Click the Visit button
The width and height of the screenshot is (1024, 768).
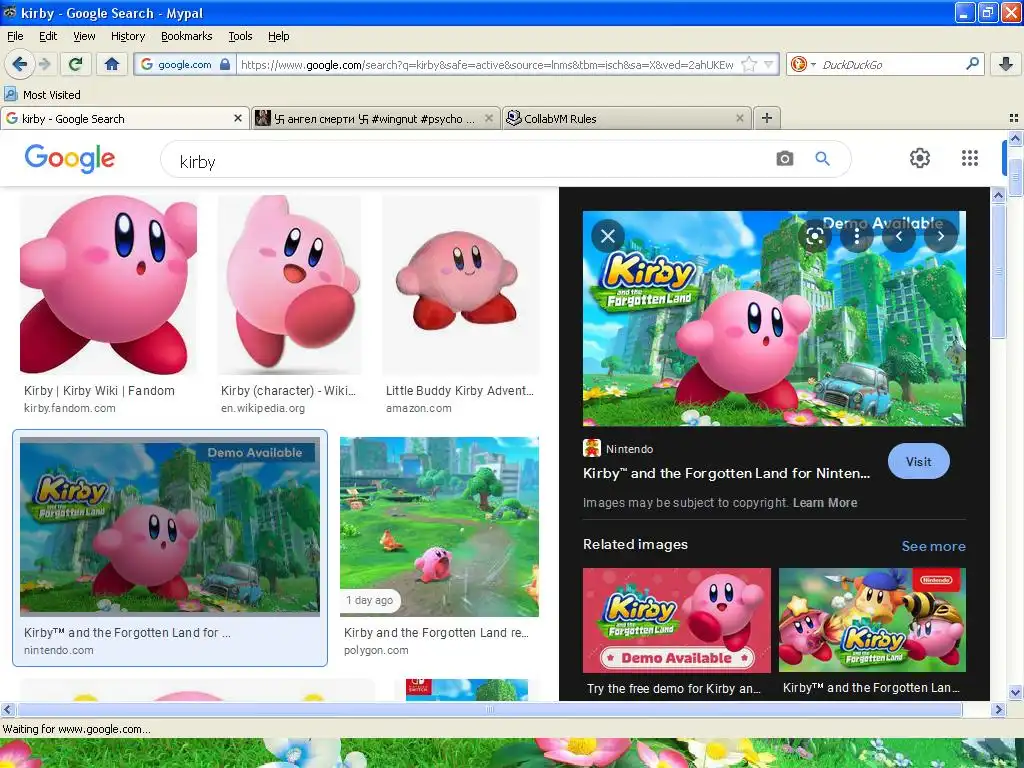click(918, 461)
